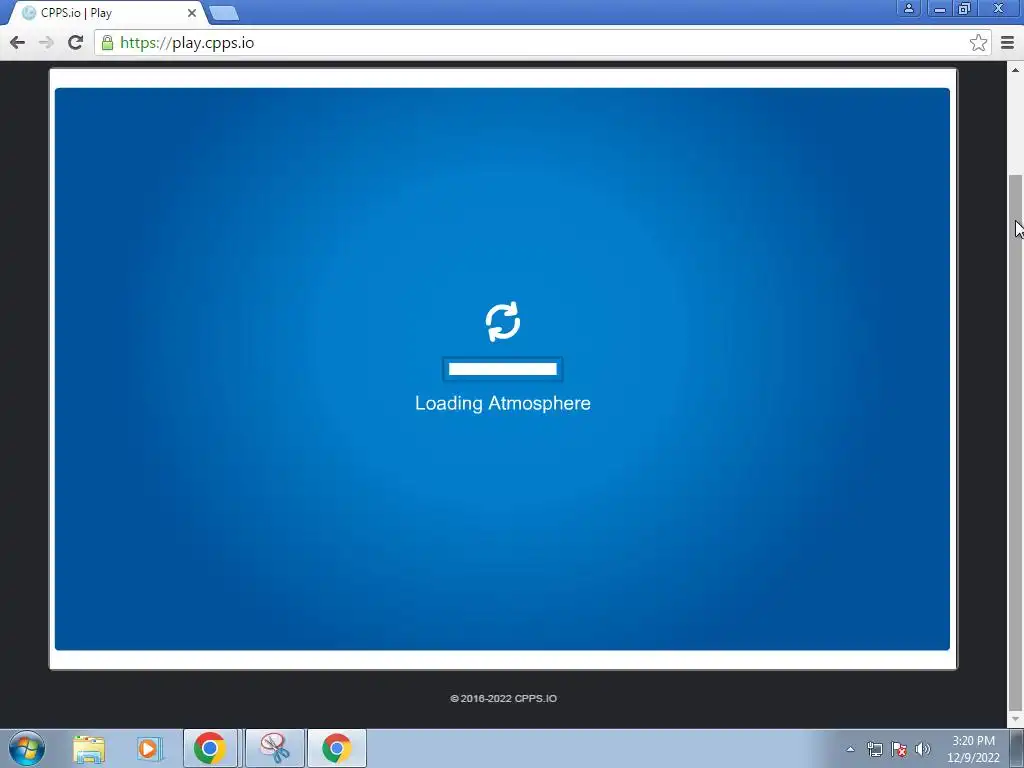Click the ©2016-2022 CPPS.IO footer text

click(x=504, y=698)
